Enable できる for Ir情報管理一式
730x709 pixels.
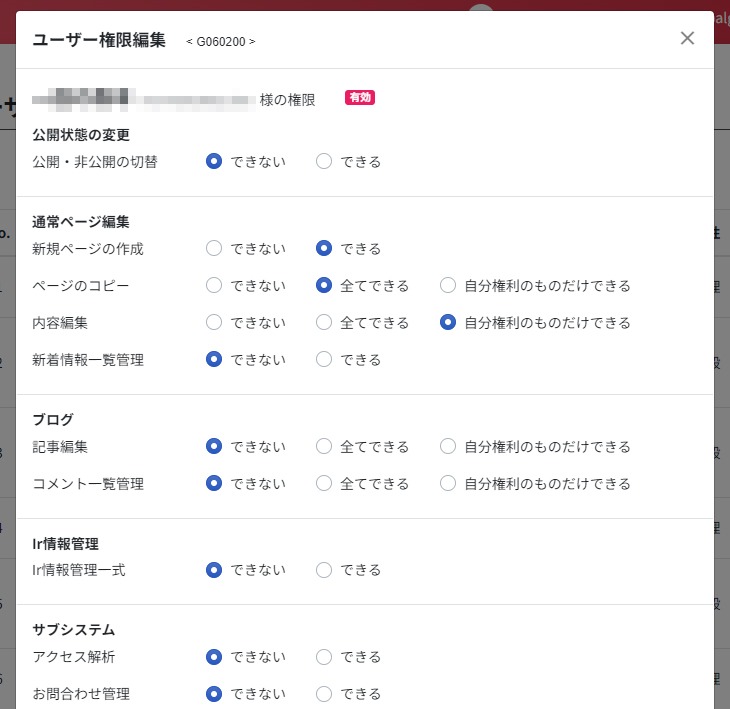[x=324, y=570]
